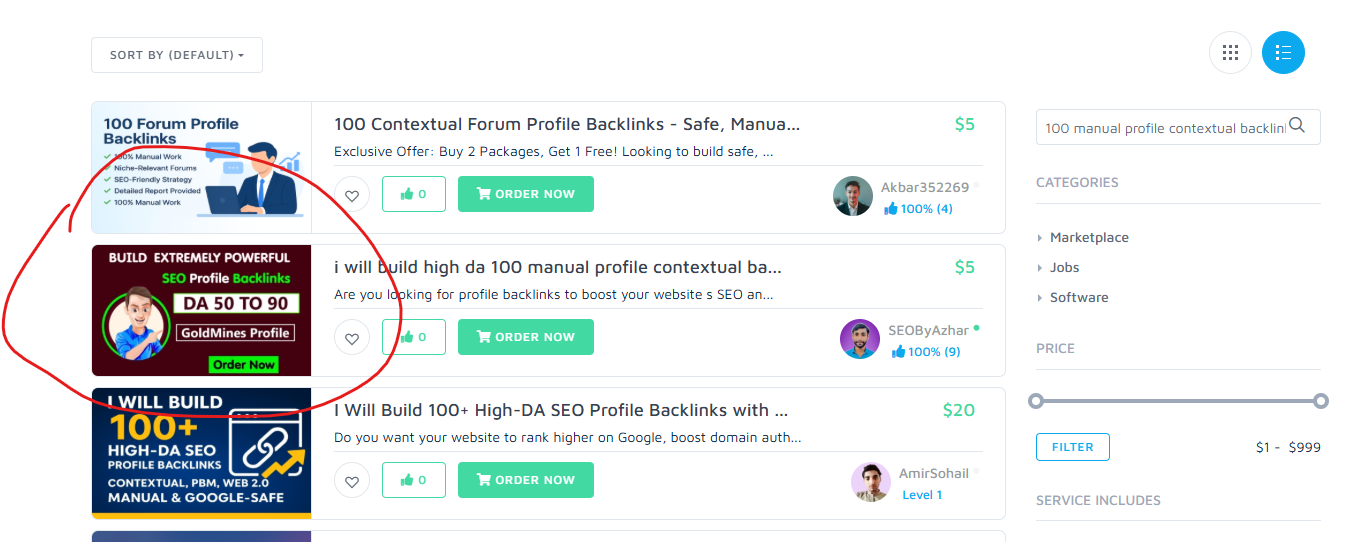
Task: Favorite the 100 Contextual Forum Profile listing
Action: [x=352, y=195]
